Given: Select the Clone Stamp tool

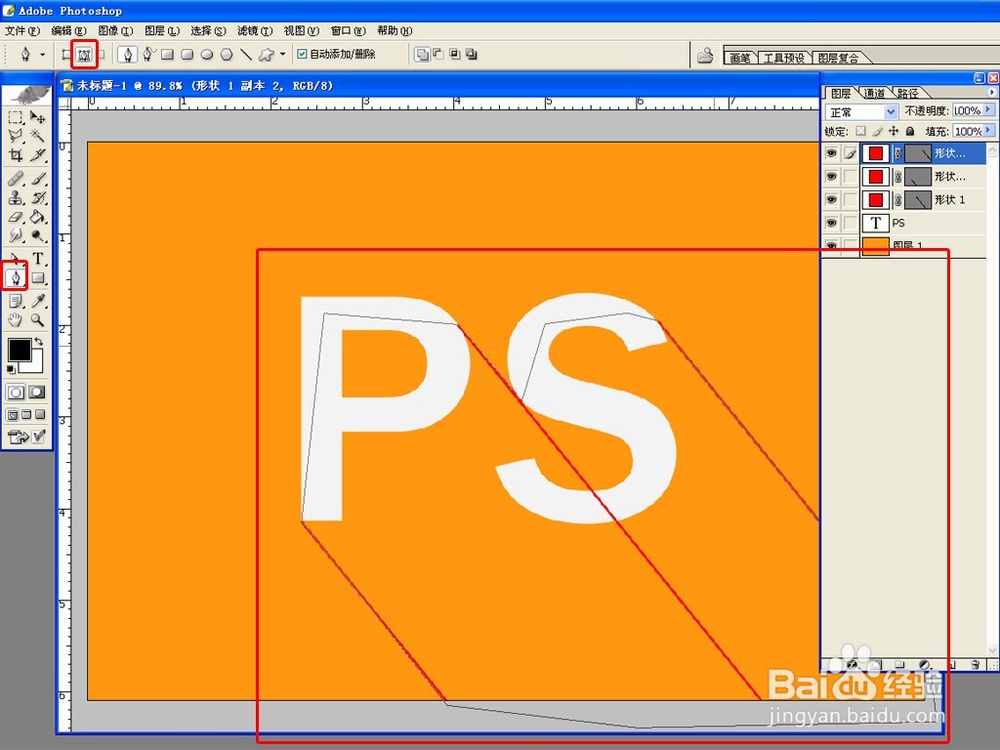Looking at the screenshot, I should tap(15, 198).
